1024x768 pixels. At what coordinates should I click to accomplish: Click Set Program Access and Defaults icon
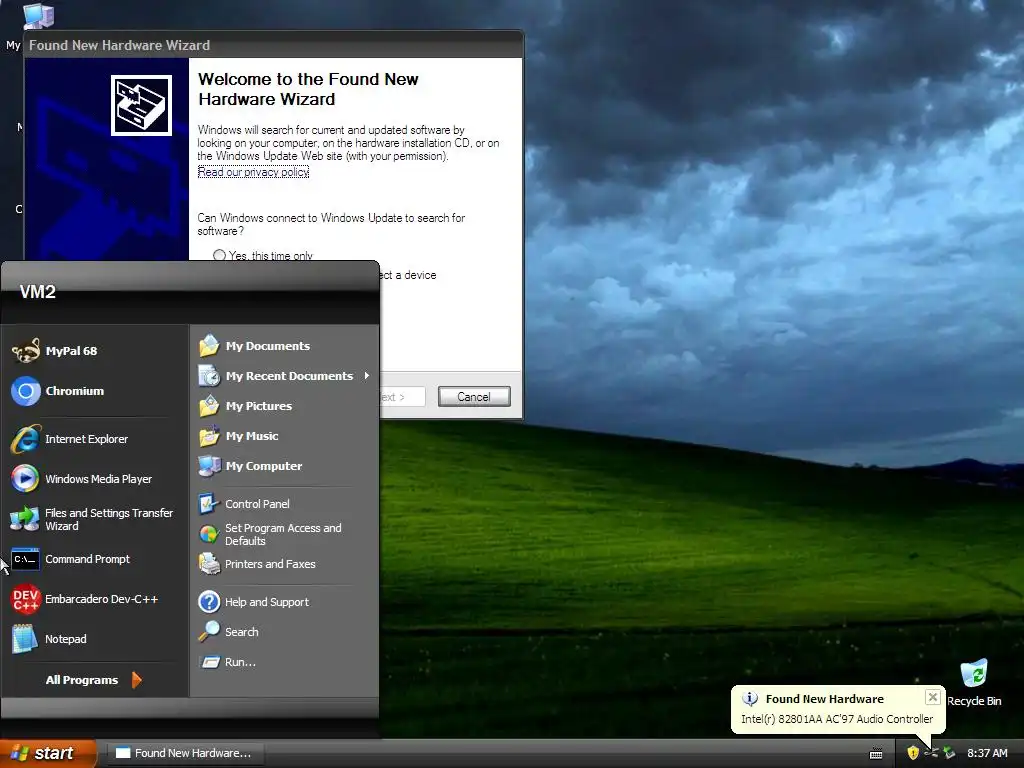209,534
